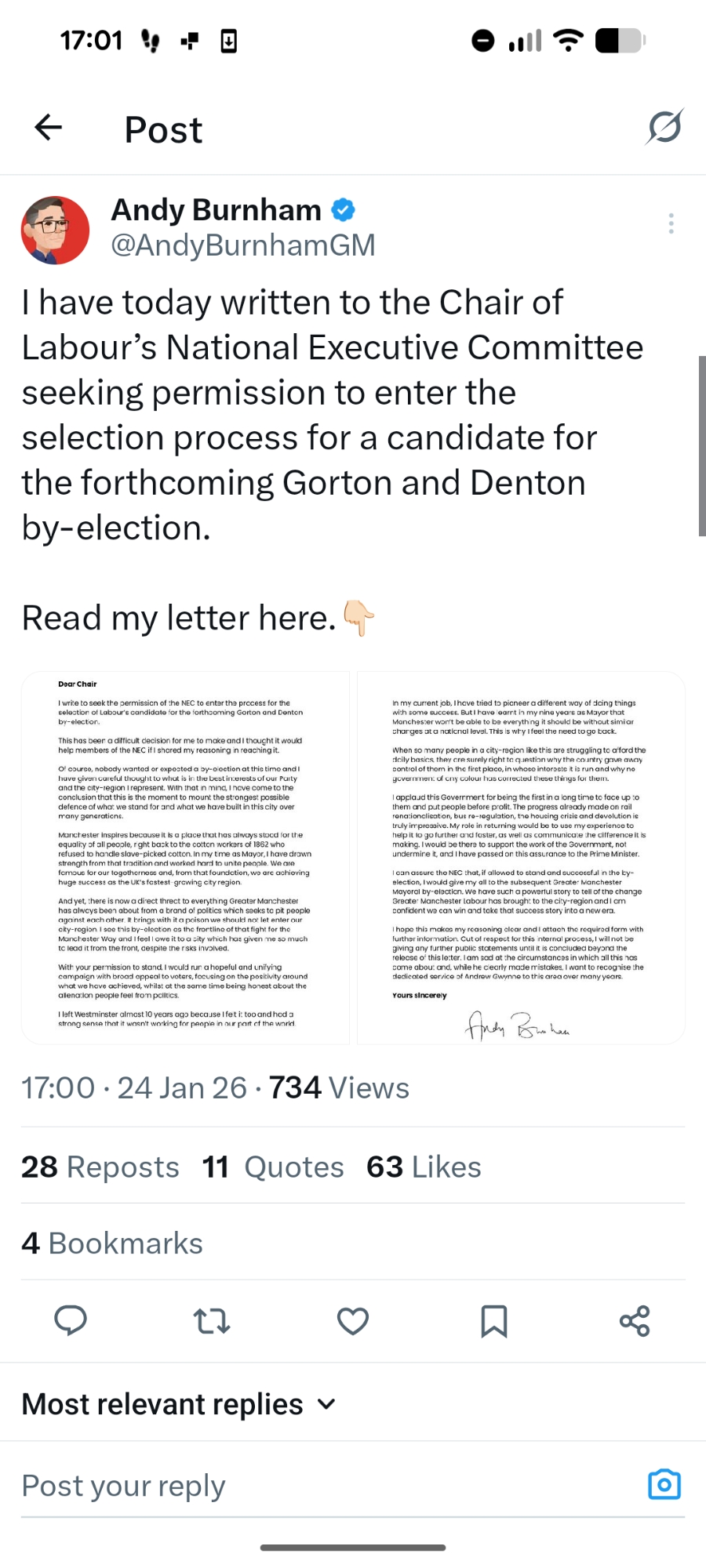Viewport: 706px width, 1568px height.
Task: Tap the repost arrows icon
Action: [x=212, y=1321]
